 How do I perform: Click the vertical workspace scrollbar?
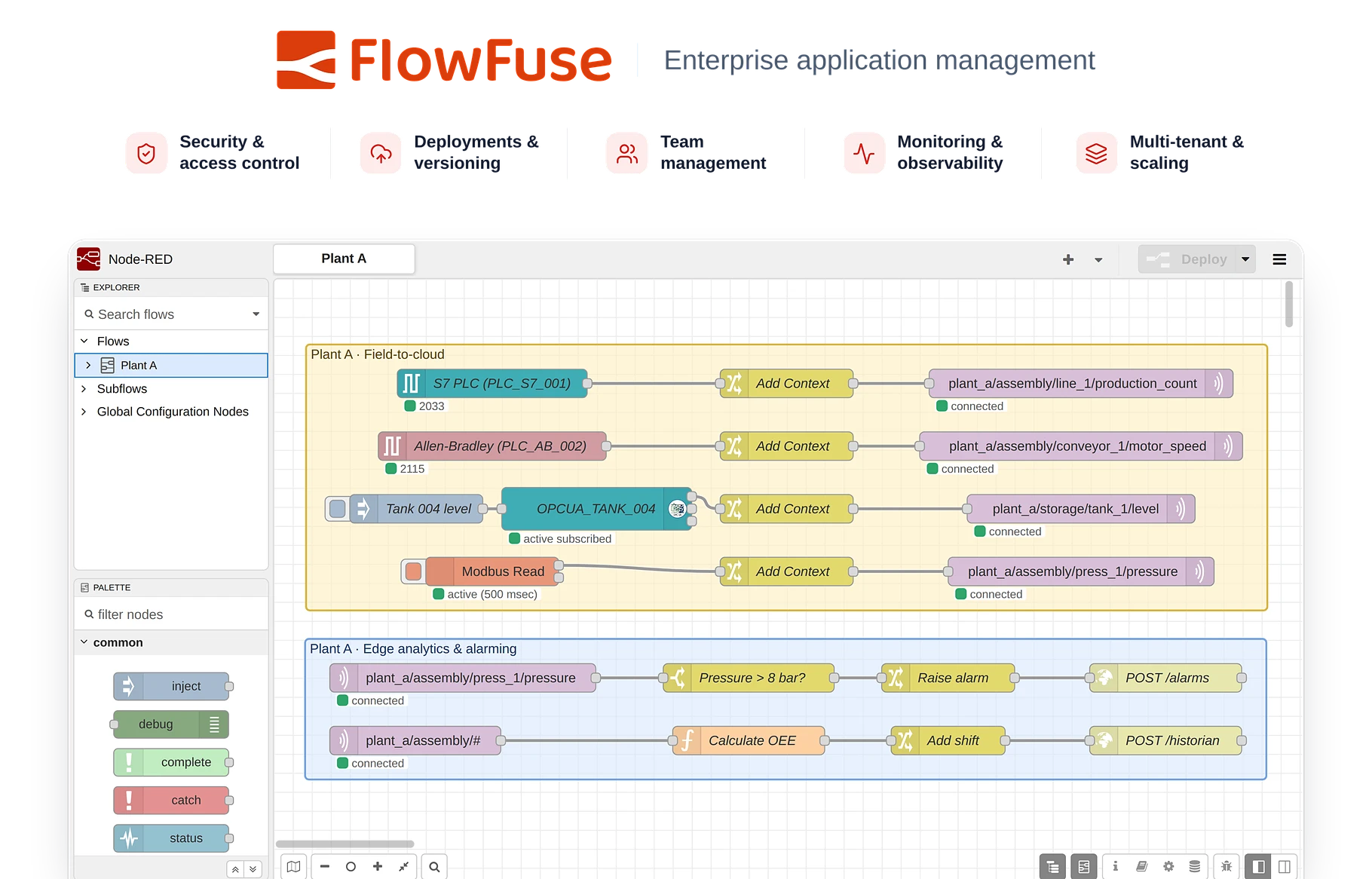click(1289, 305)
